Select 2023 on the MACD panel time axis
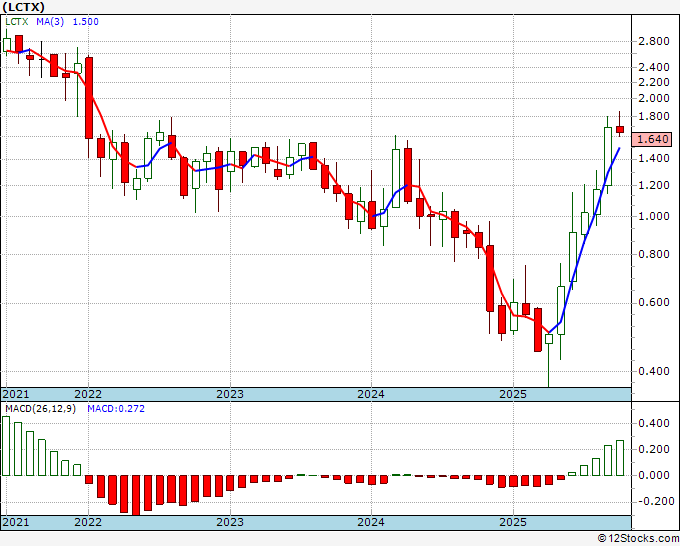The width and height of the screenshot is (680, 546). click(230, 522)
